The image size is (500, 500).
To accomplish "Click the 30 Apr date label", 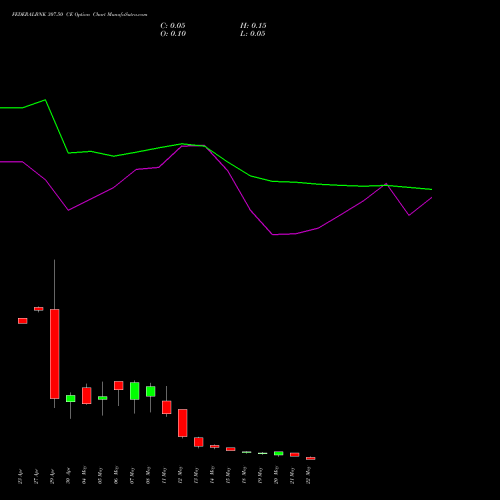I will tap(68, 476).
